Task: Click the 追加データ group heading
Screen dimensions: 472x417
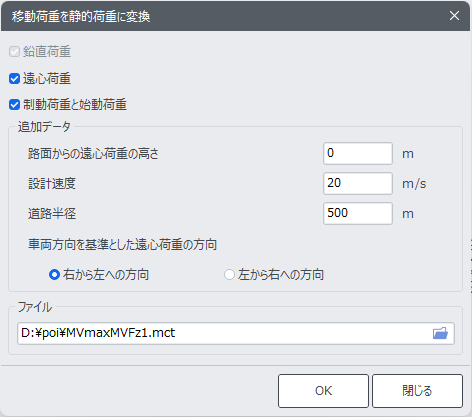Action: click(x=44, y=127)
